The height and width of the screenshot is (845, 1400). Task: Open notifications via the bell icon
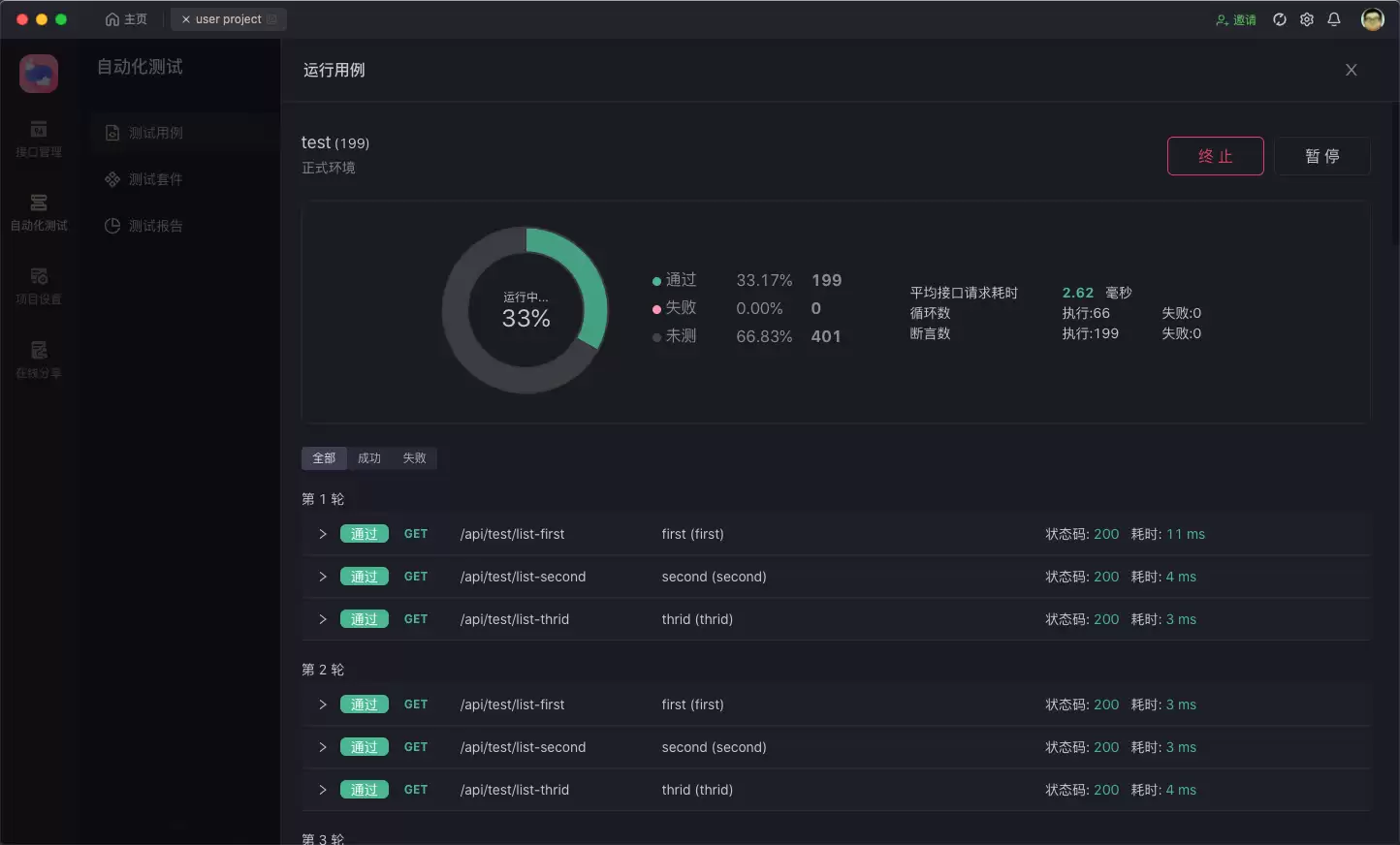tap(1334, 19)
